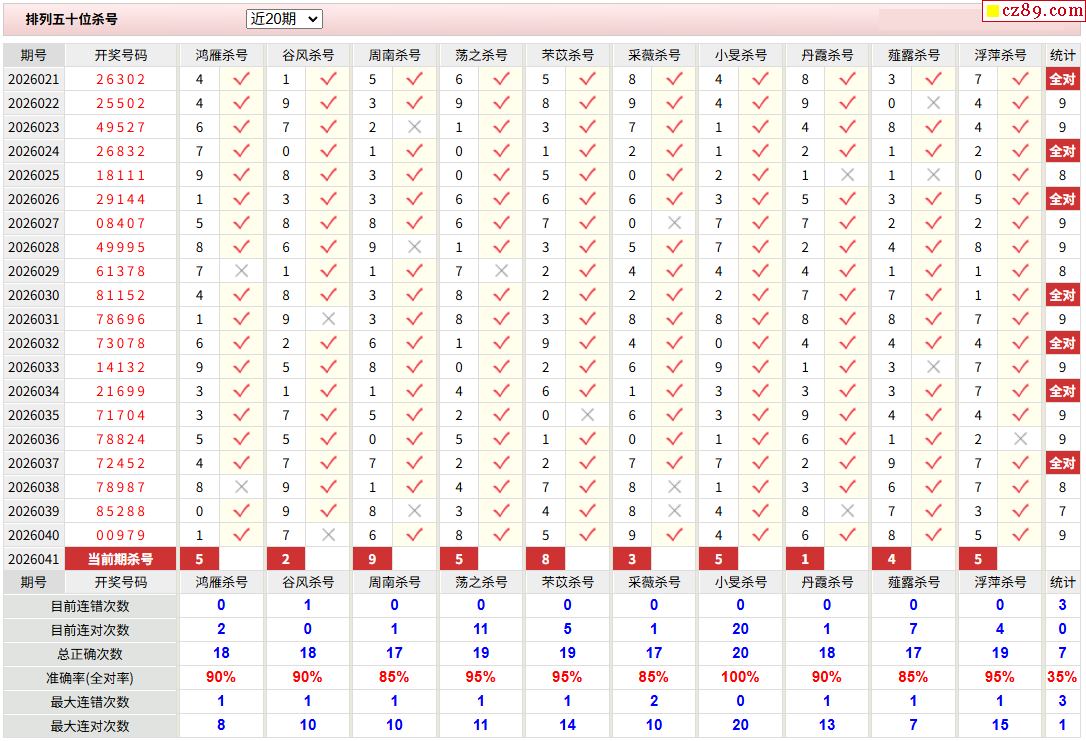Screen dimensions: 1086x741
Task: Select the 全对 badge for period 2026037
Action: pyautogui.click(x=1062, y=463)
